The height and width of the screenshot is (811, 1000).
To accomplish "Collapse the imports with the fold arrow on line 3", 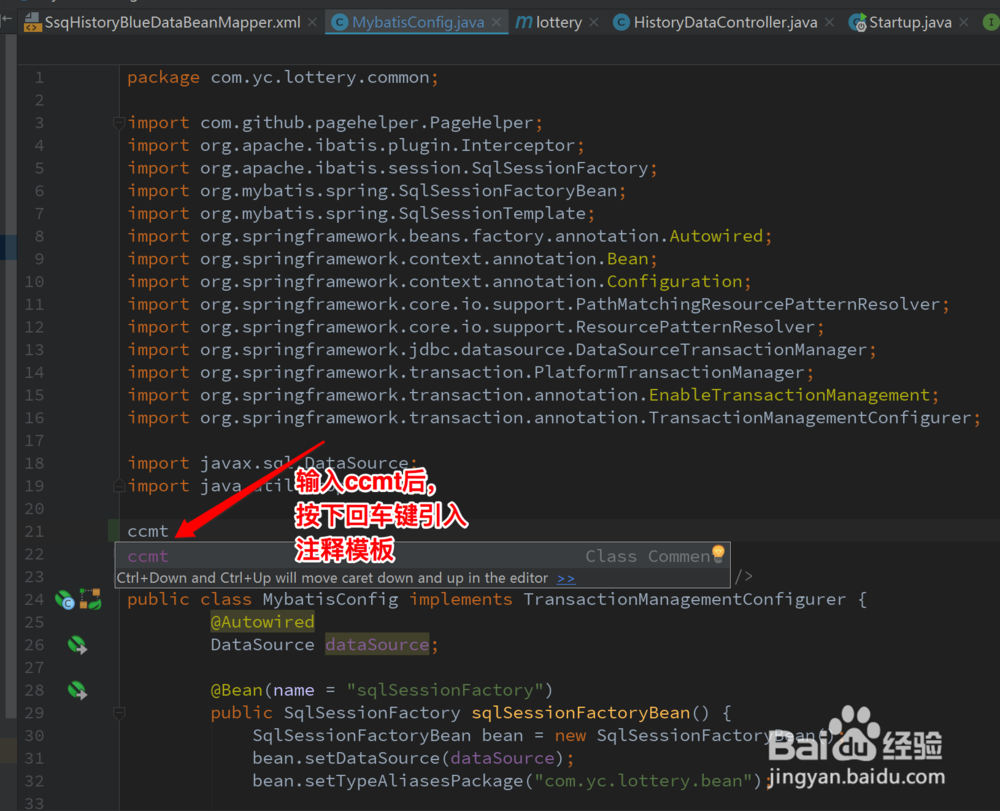I will (118, 121).
